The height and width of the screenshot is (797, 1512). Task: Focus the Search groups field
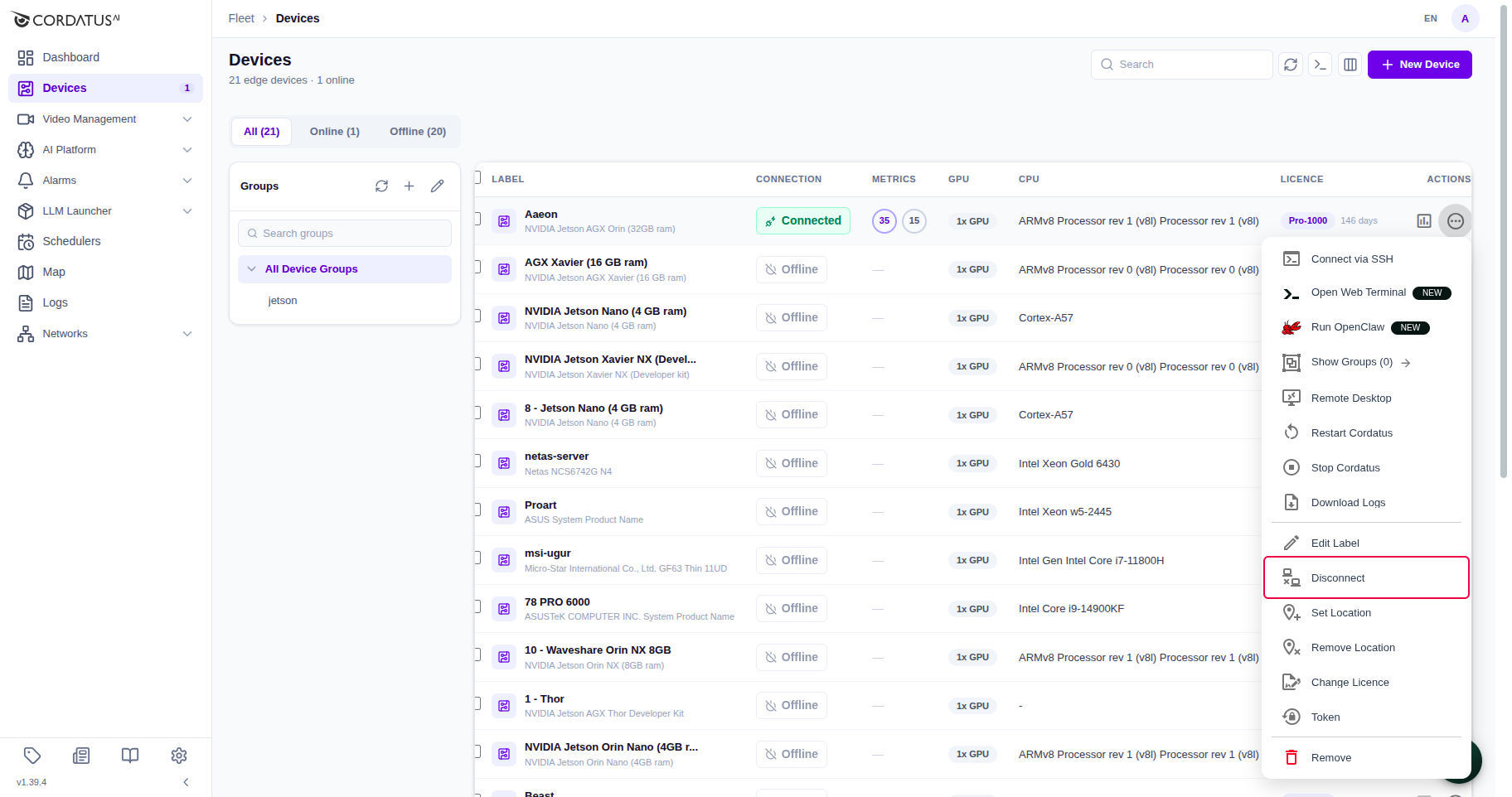click(345, 234)
